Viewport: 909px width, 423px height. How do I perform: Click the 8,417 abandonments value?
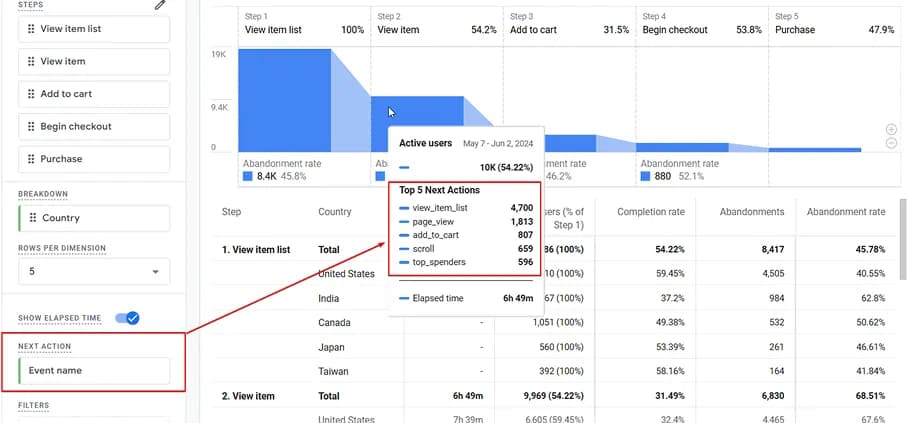(x=771, y=250)
